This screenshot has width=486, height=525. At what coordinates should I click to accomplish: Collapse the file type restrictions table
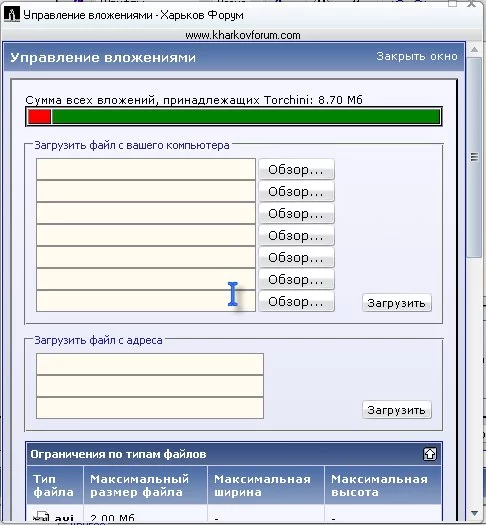tap(430, 454)
